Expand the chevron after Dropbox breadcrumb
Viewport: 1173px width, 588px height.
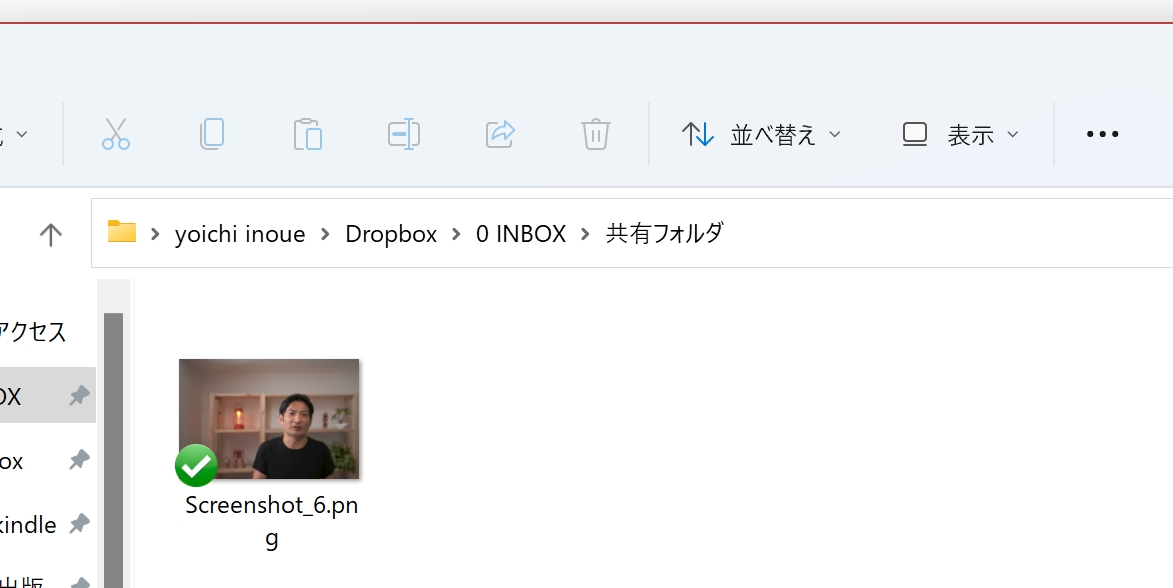pyautogui.click(x=456, y=234)
